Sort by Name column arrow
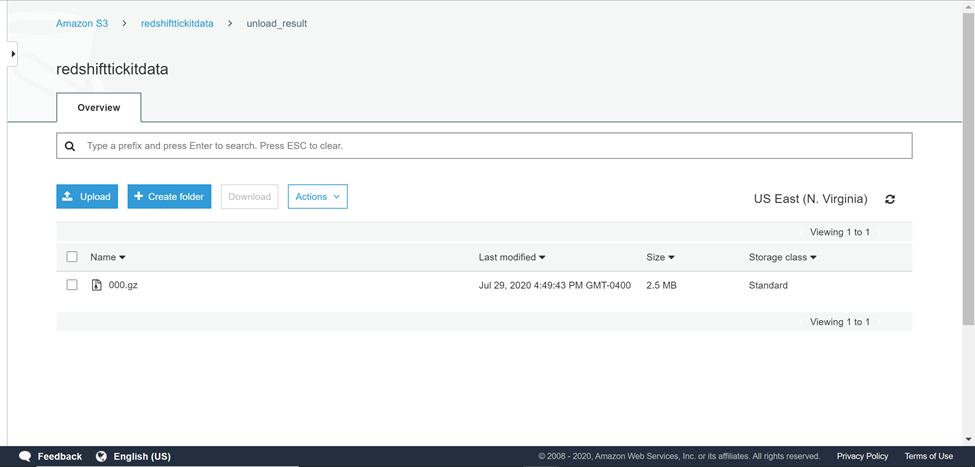This screenshot has height=467, width=975. [122, 257]
